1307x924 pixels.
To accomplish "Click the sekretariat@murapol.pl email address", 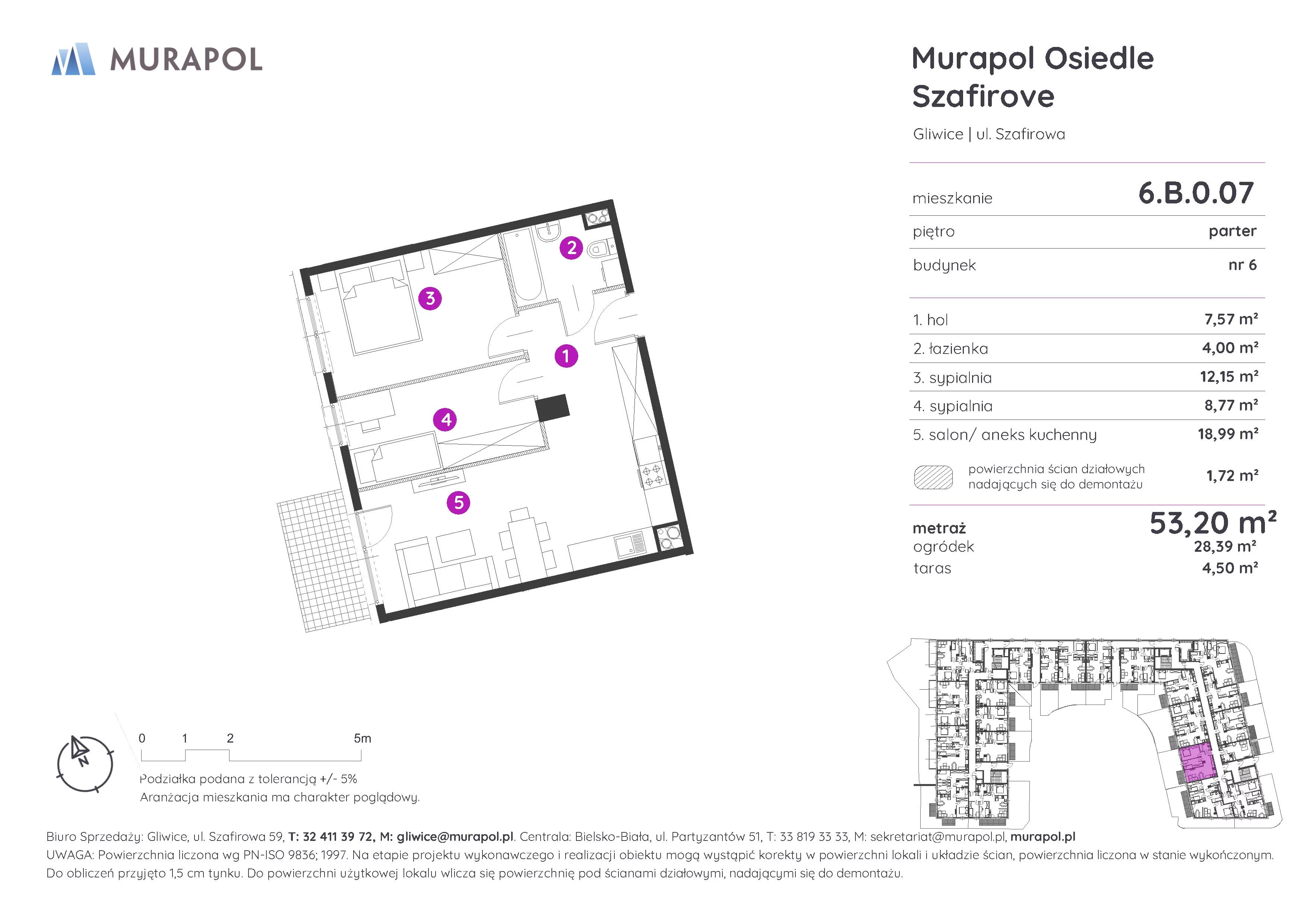I will pos(938,837).
